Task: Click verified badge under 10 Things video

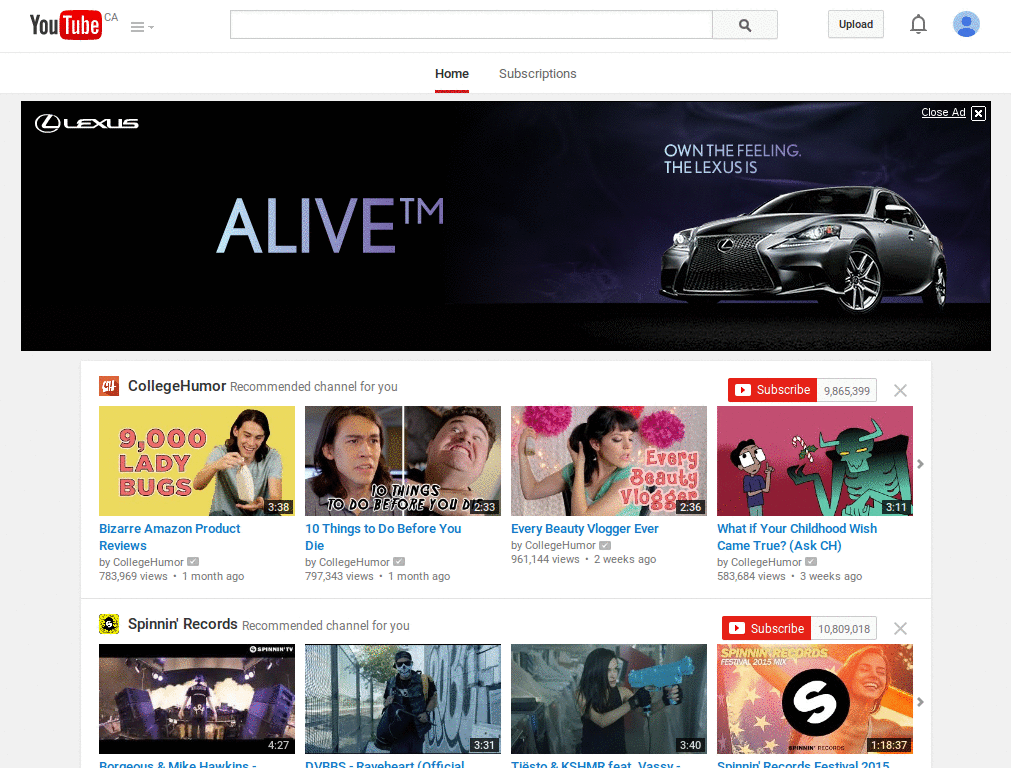Action: click(x=399, y=562)
